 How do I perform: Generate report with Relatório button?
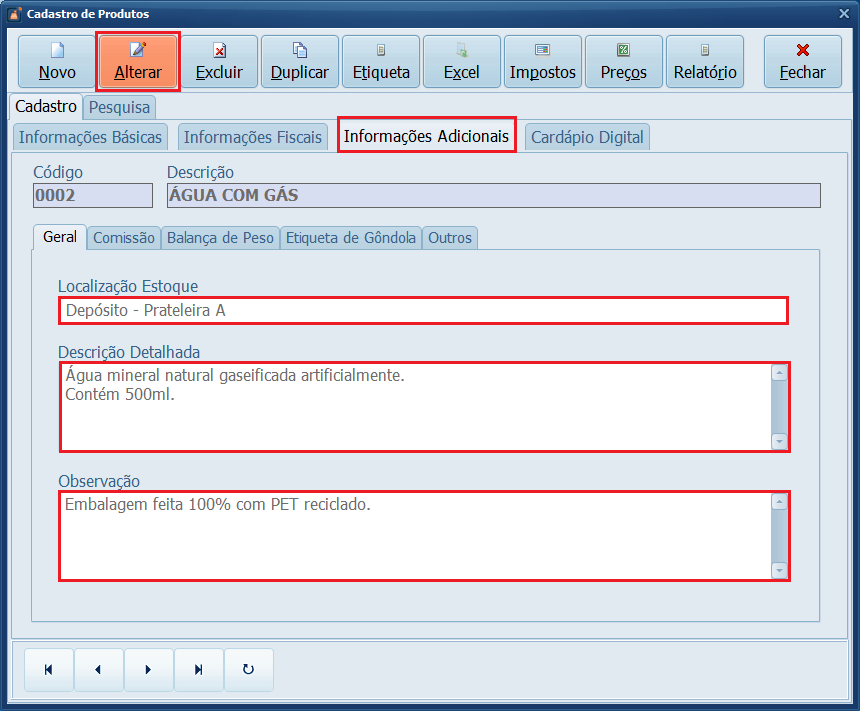click(x=705, y=62)
